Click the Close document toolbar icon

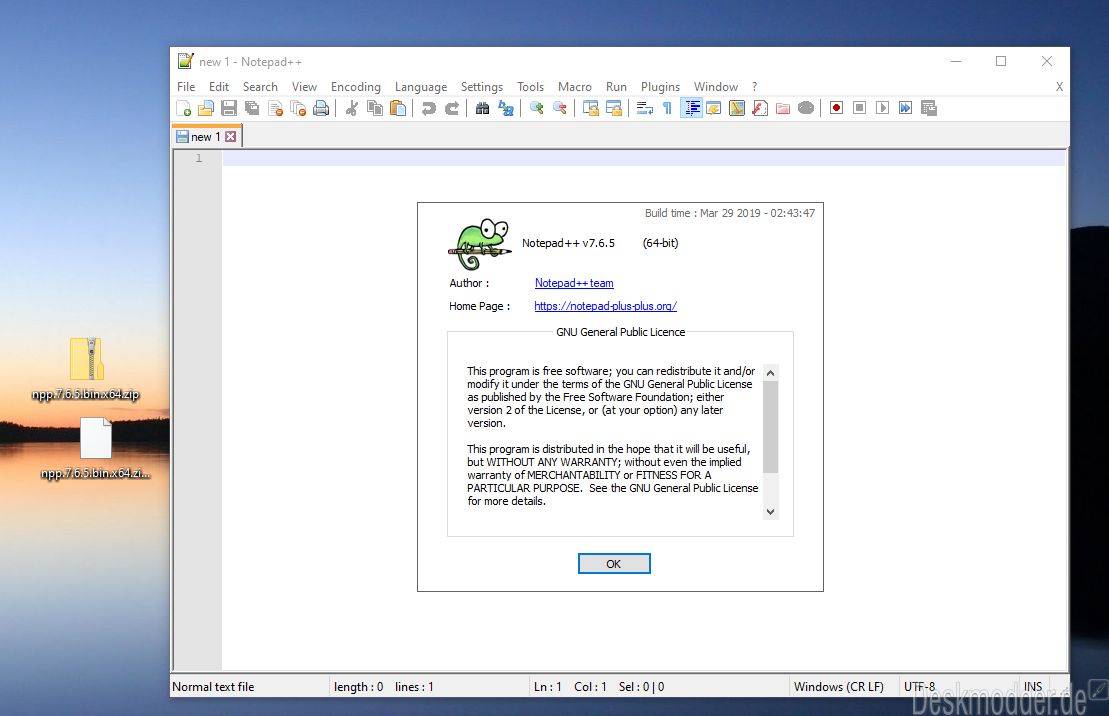tap(275, 108)
